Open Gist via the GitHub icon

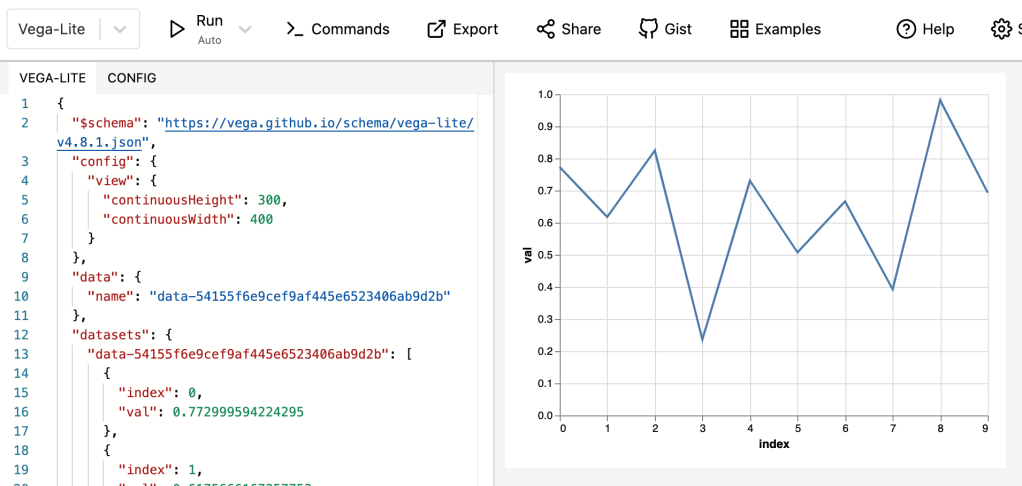tap(648, 29)
